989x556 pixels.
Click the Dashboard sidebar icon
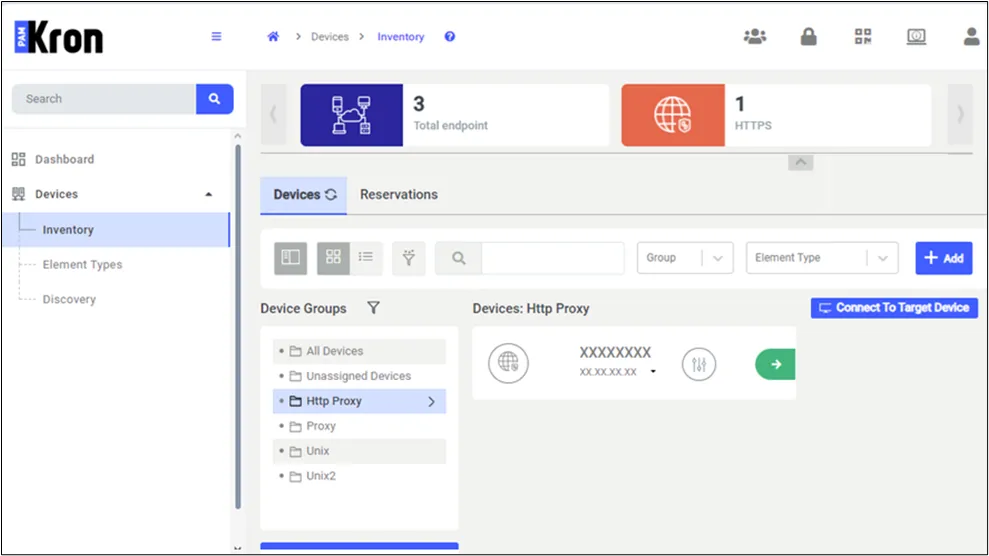point(18,159)
